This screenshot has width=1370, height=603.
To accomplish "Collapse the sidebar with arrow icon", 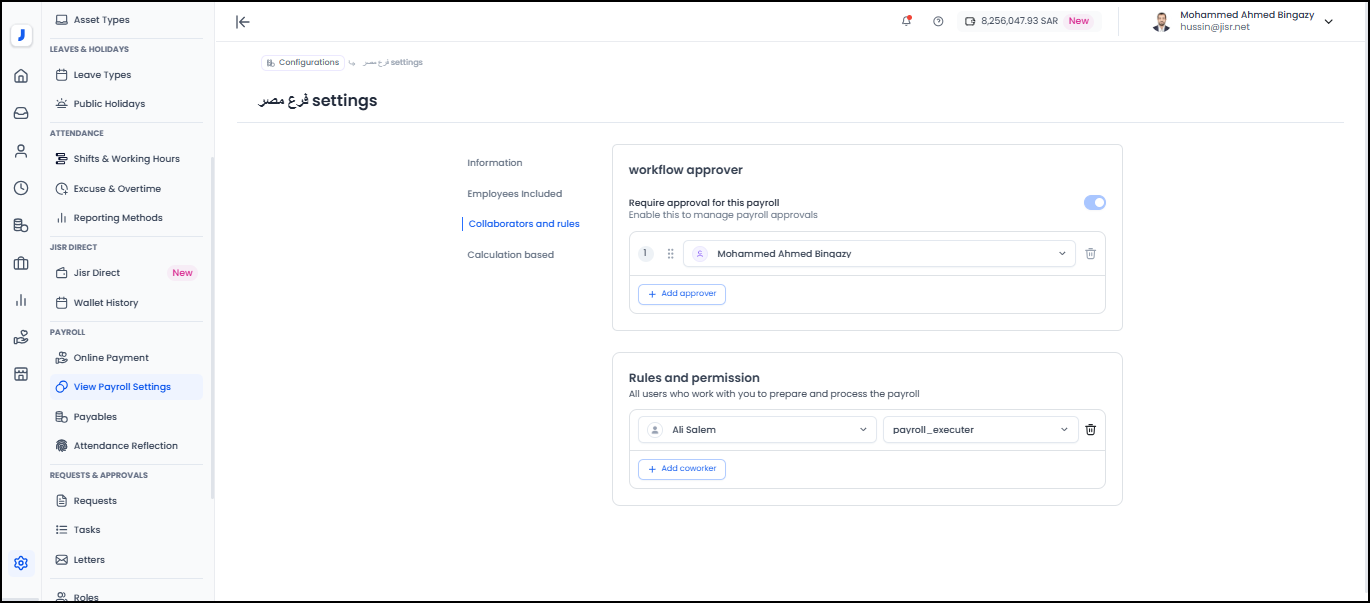I will [x=243, y=22].
